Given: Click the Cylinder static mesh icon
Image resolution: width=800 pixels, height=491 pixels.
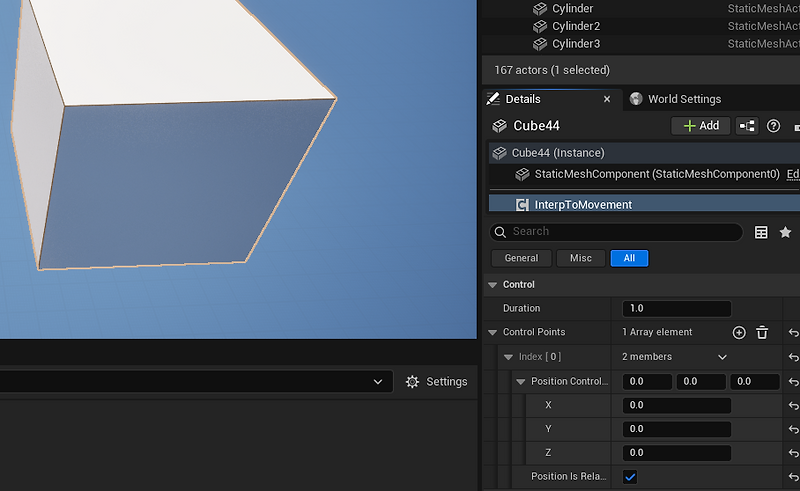Looking at the screenshot, I should [x=540, y=9].
